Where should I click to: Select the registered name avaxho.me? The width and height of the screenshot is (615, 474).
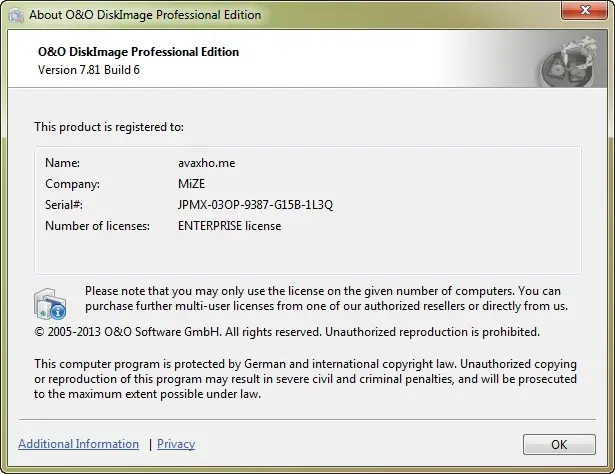coord(207,163)
